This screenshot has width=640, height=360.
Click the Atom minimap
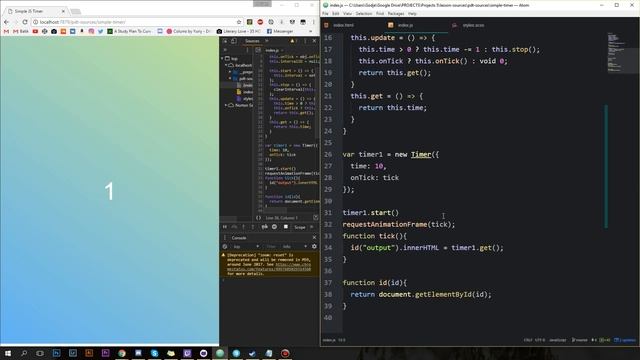tap(621, 52)
